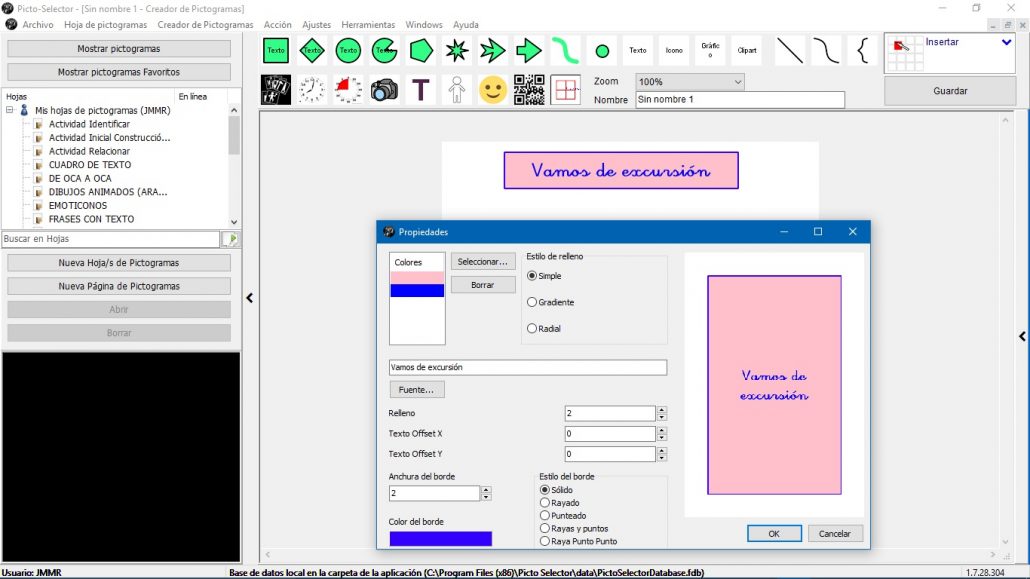Select the Rayado border style

[544, 503]
